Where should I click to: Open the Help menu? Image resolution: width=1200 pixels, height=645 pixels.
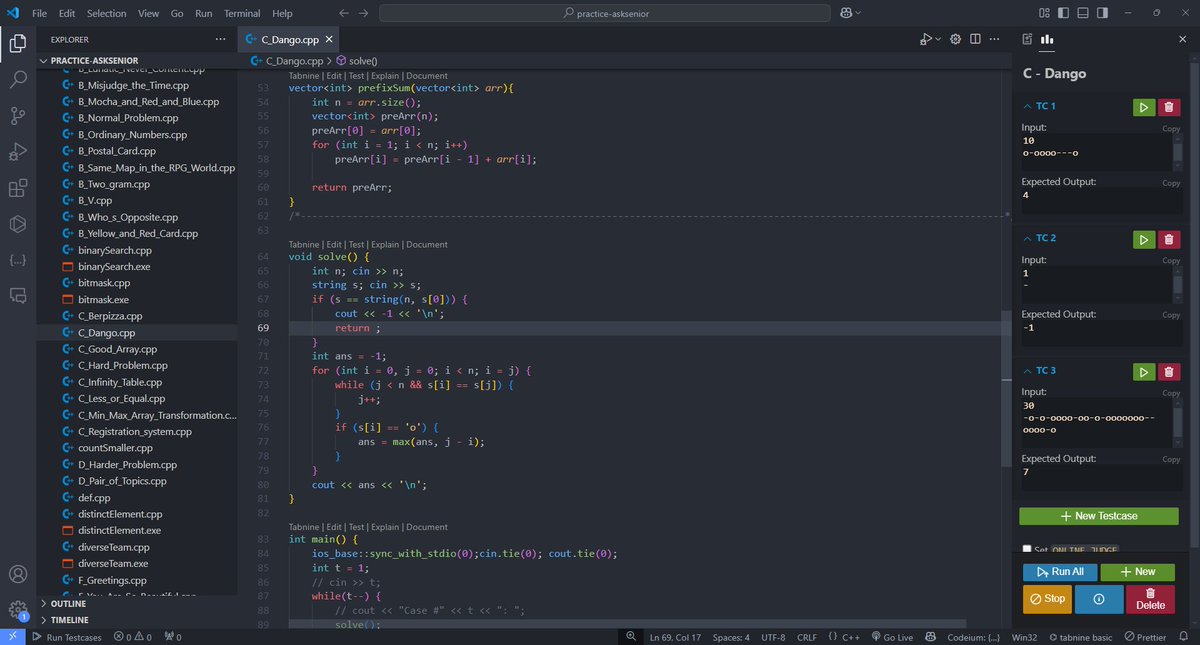click(x=283, y=13)
